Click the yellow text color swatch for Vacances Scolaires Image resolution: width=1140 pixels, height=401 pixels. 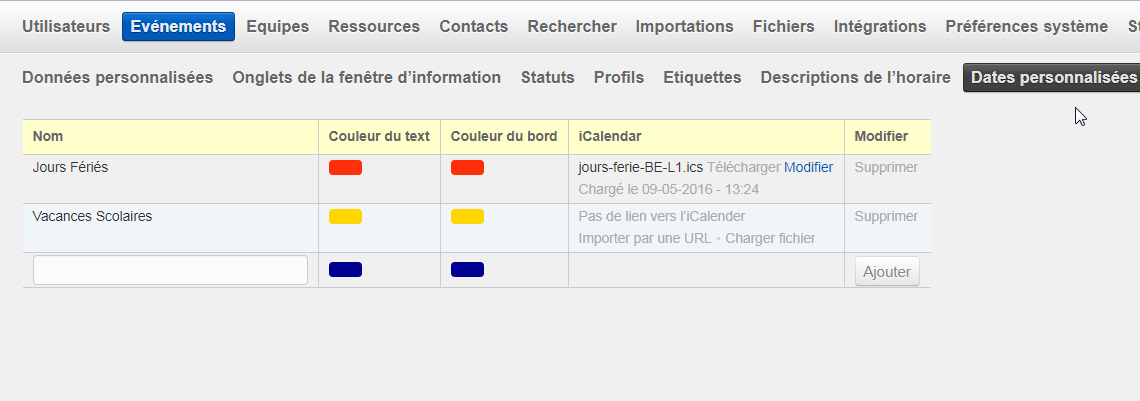click(x=345, y=217)
